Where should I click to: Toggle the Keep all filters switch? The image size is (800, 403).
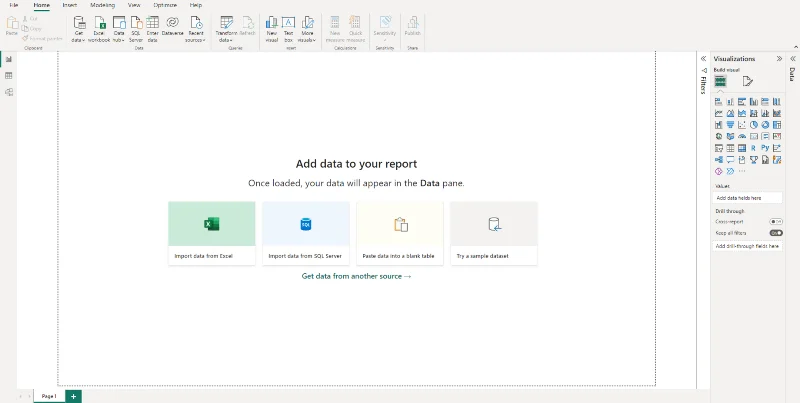pyautogui.click(x=776, y=233)
